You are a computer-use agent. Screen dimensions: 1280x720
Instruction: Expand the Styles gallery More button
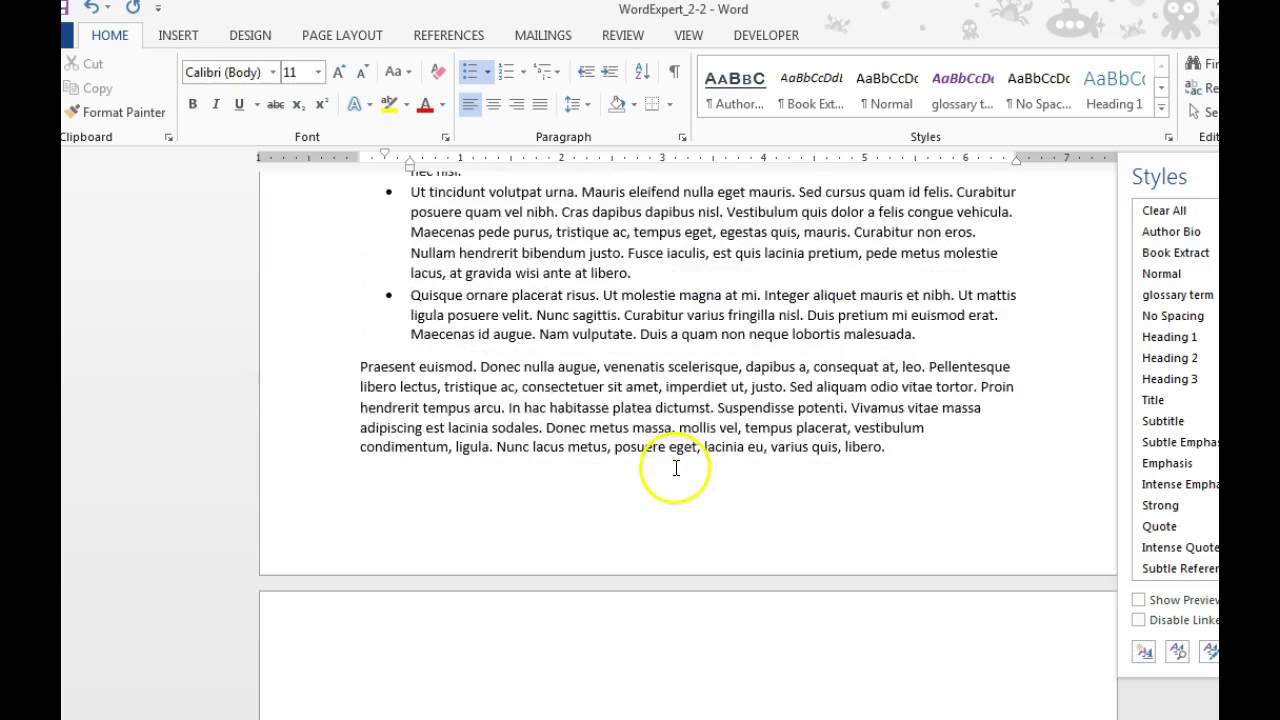click(x=1161, y=108)
